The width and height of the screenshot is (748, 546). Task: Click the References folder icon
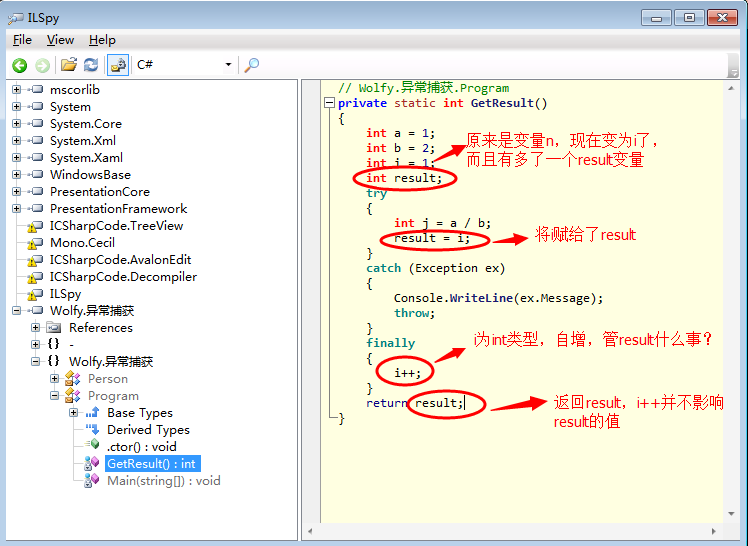point(54,328)
